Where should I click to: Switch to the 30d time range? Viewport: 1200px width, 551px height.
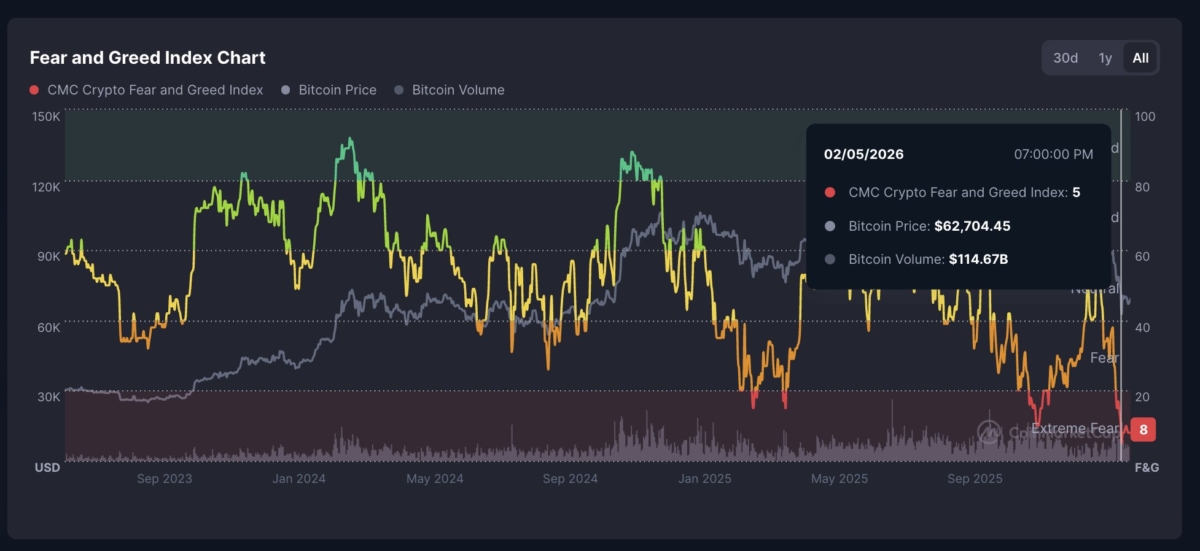point(1066,58)
